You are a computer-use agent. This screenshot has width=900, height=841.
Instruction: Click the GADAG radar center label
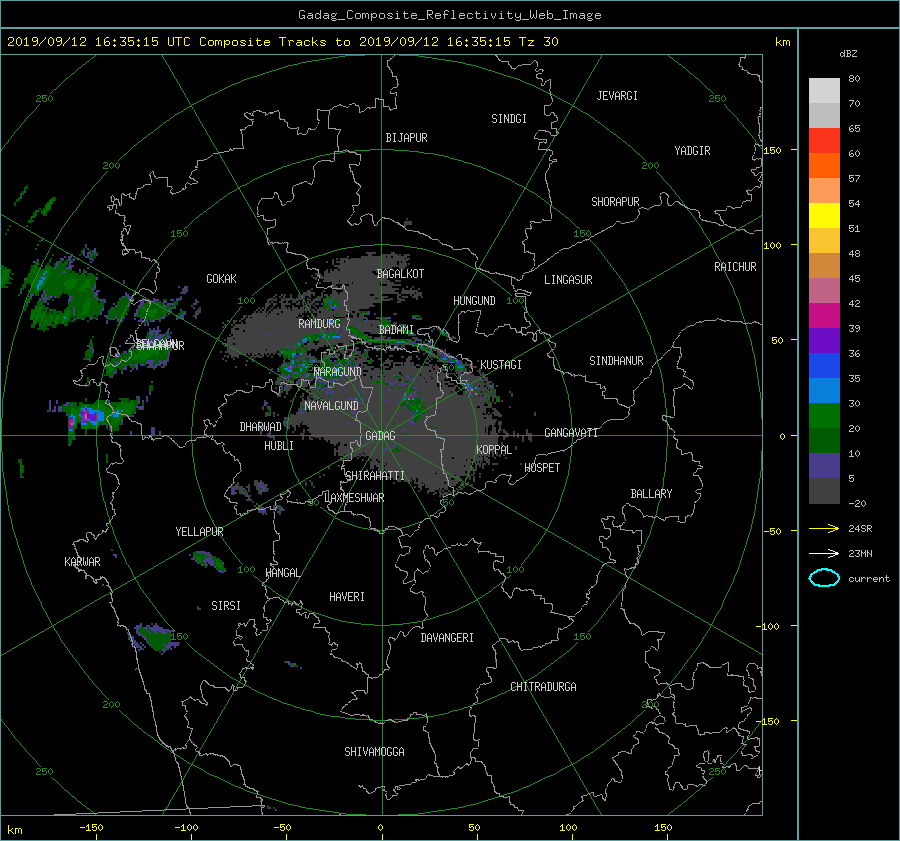(x=381, y=436)
